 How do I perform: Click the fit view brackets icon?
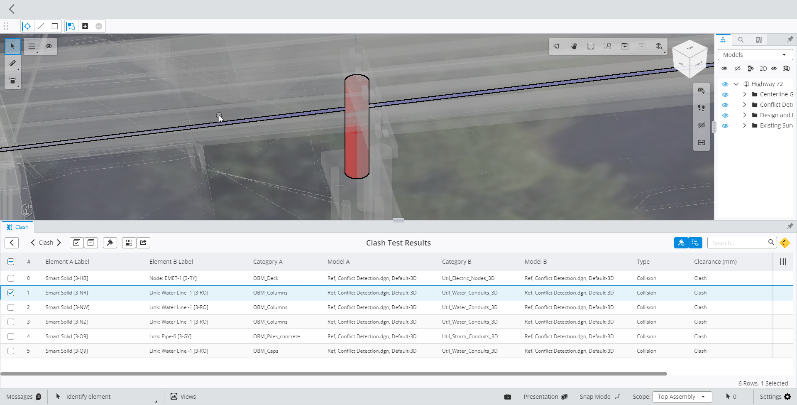point(591,46)
